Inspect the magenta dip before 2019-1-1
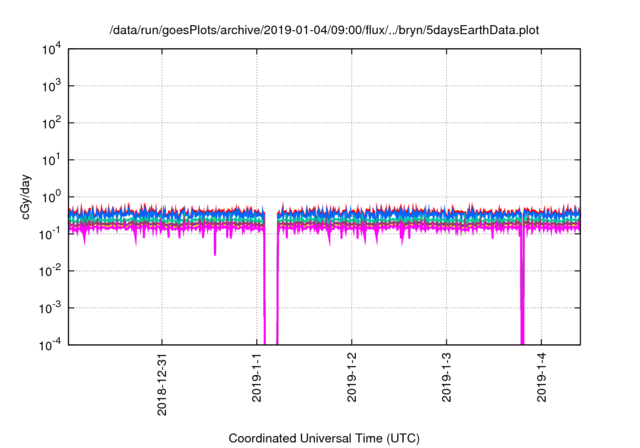Viewport: 640px width, 448px height. [215, 243]
